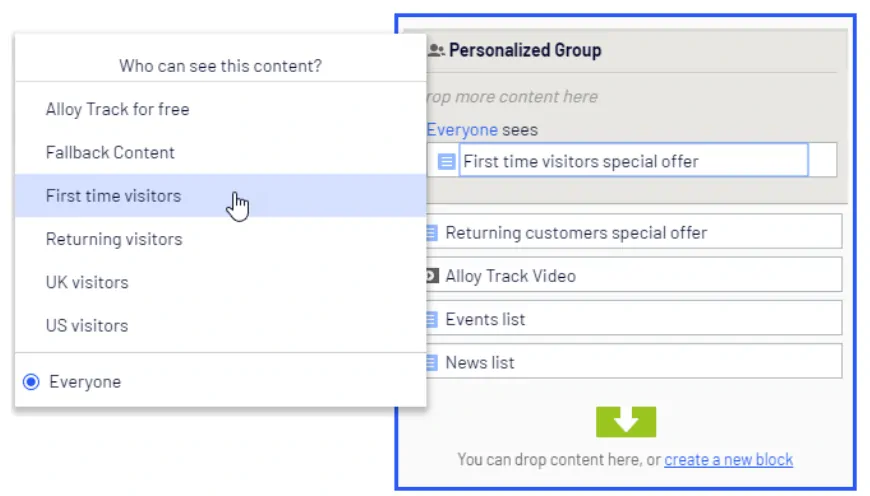Select the Fallback Content option

point(221,153)
